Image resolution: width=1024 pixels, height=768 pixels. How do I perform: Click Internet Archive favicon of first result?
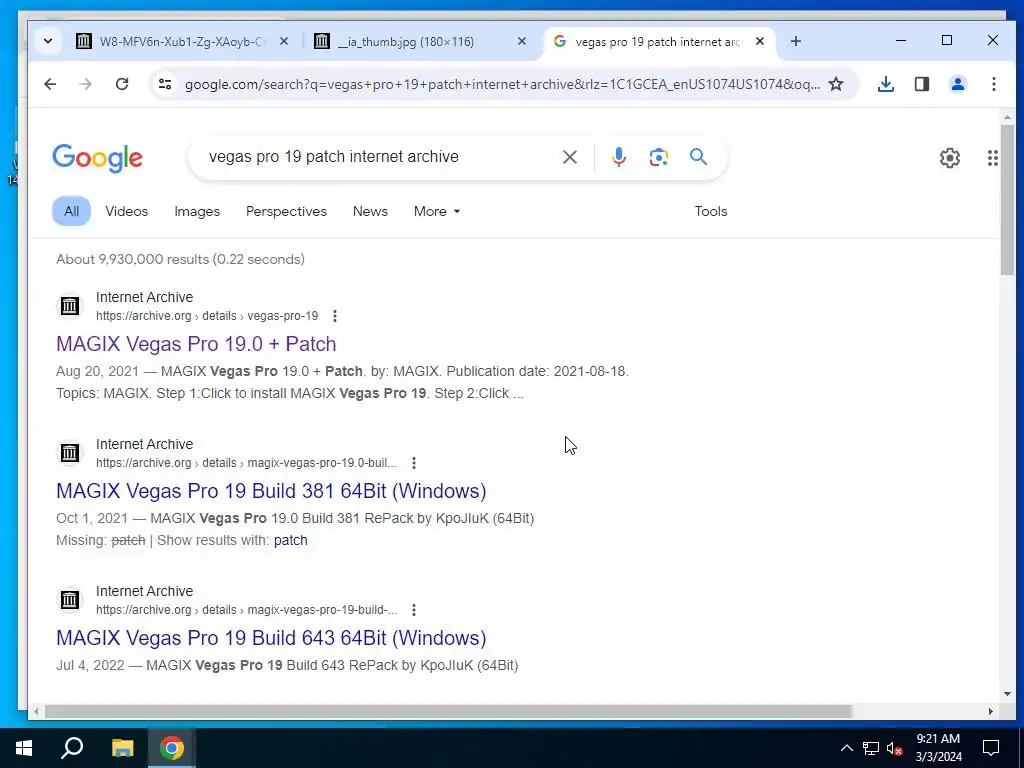click(70, 306)
